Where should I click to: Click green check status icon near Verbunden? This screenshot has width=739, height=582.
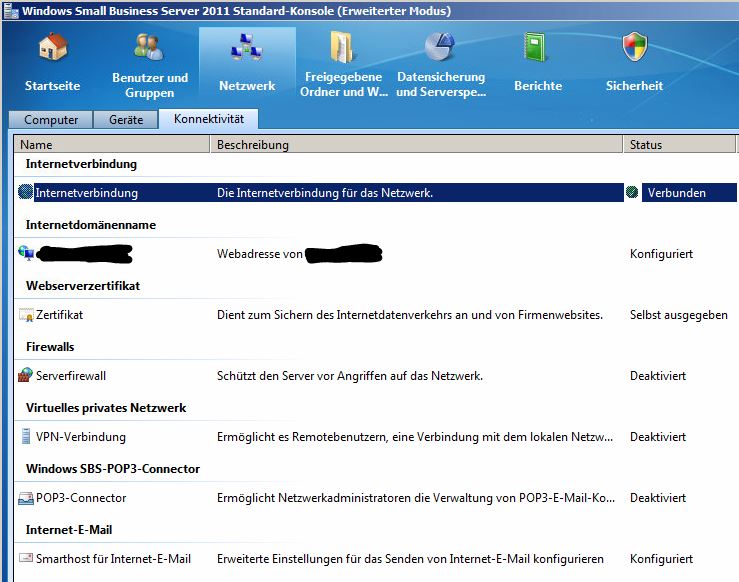click(632, 192)
